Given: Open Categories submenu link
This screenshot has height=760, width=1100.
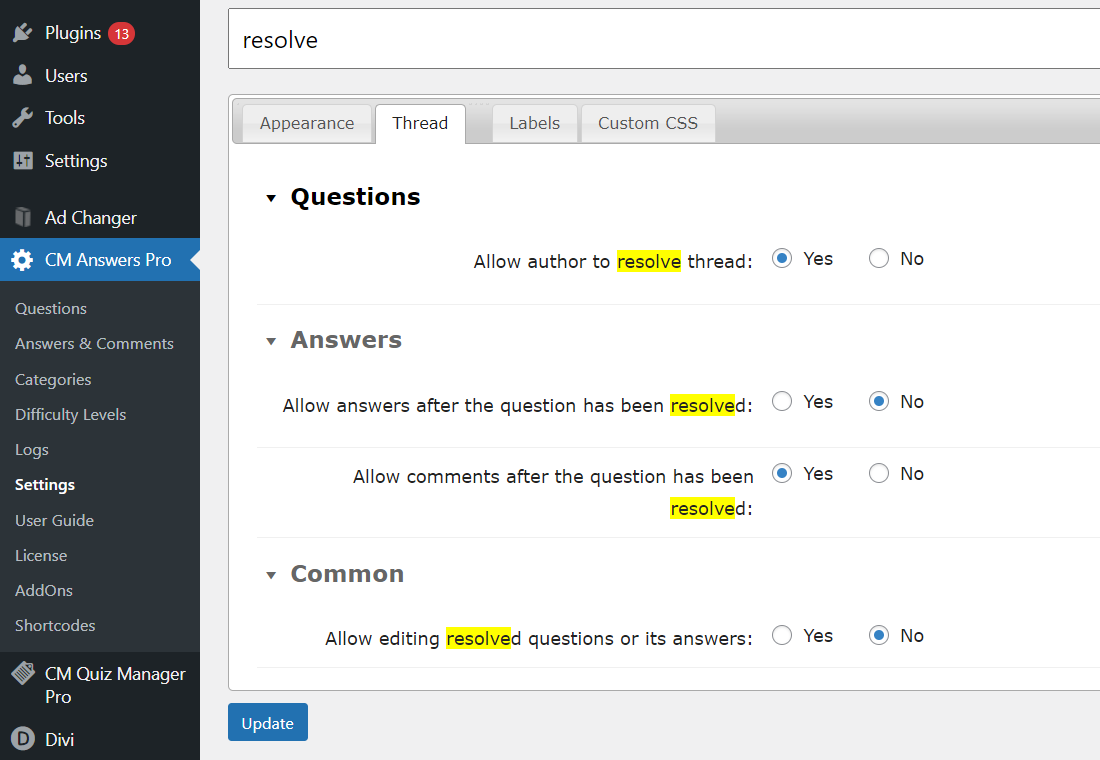Looking at the screenshot, I should click(53, 380).
